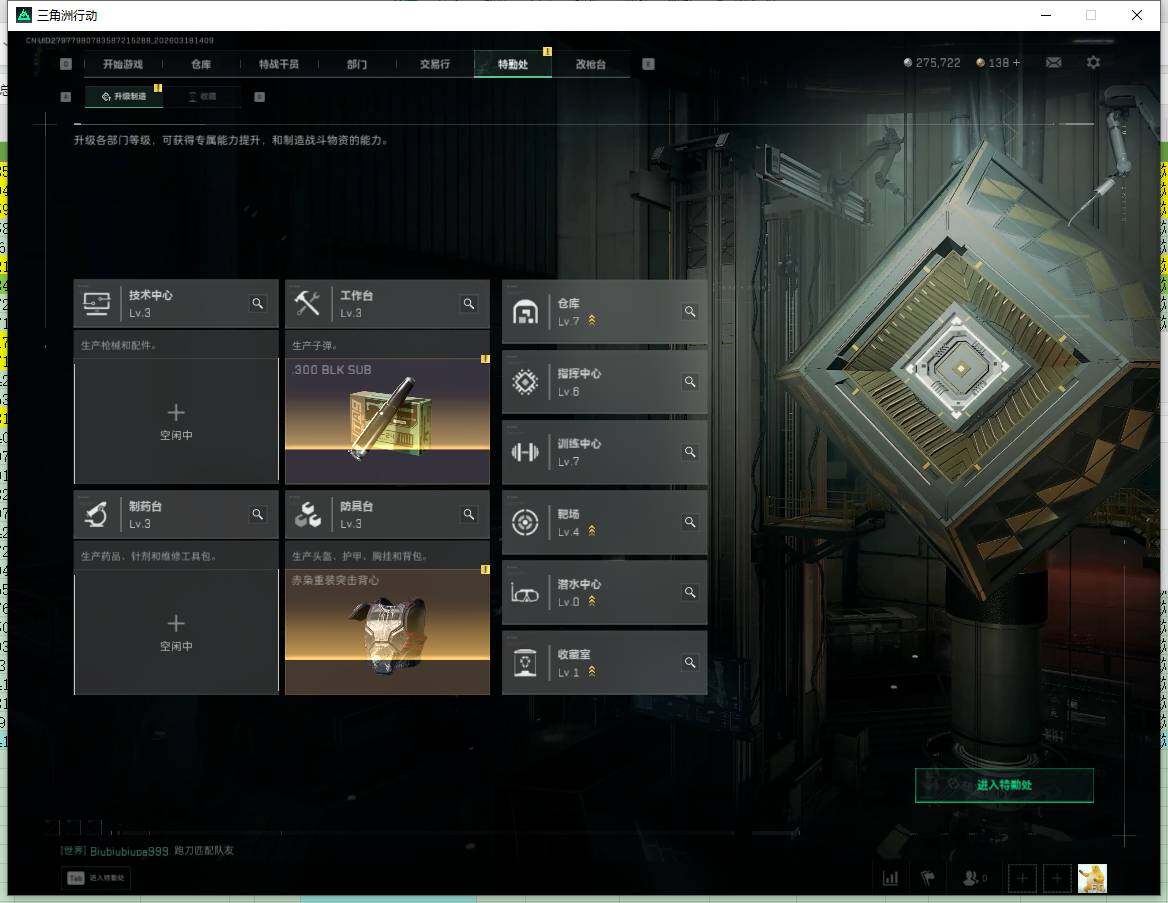This screenshot has width=1168, height=903.
Task: Click the 训练中心 dumbbell icon
Action: [525, 452]
